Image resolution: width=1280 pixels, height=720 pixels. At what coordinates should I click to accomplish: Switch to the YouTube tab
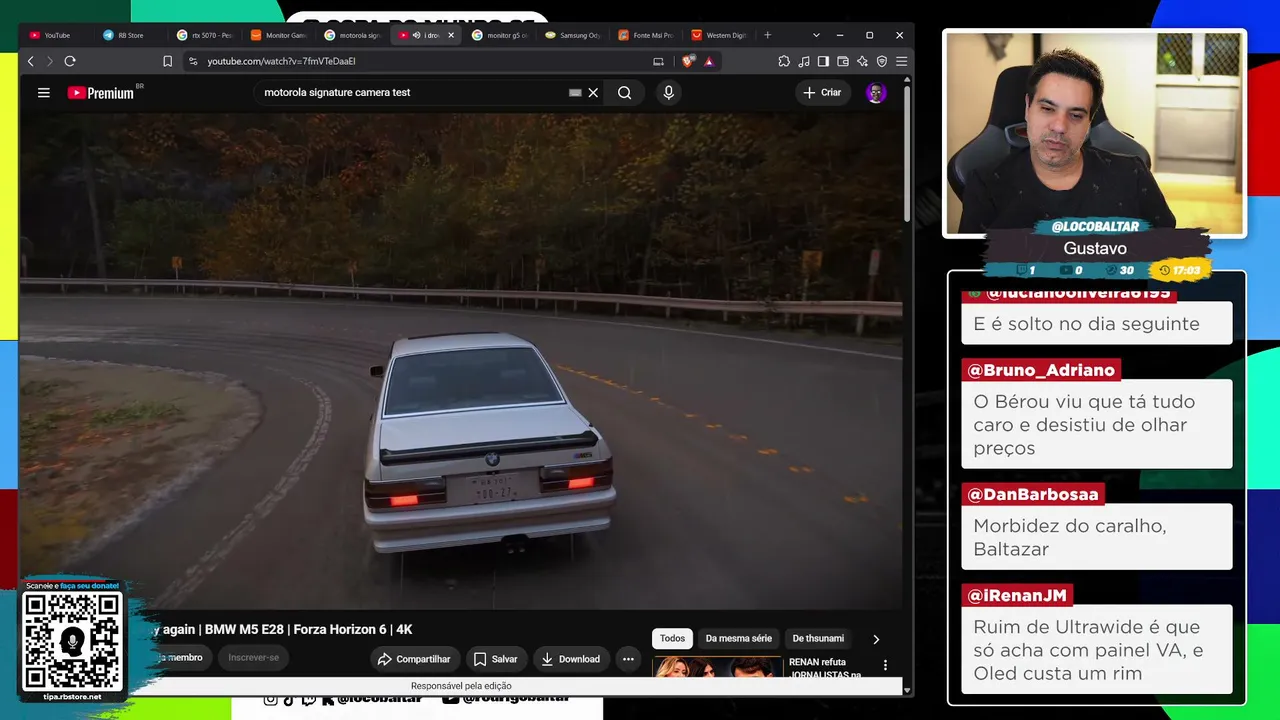(58, 35)
